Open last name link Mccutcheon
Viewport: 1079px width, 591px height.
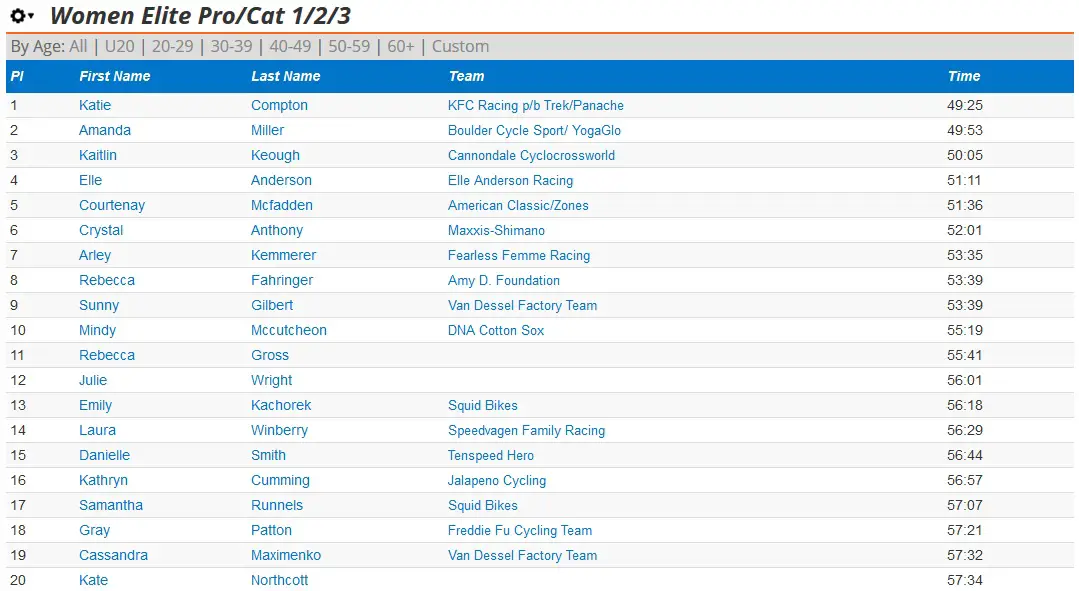tap(289, 330)
